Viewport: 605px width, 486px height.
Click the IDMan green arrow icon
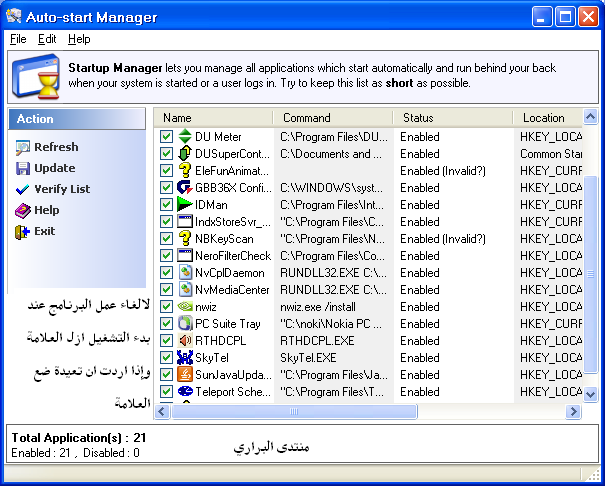point(185,204)
